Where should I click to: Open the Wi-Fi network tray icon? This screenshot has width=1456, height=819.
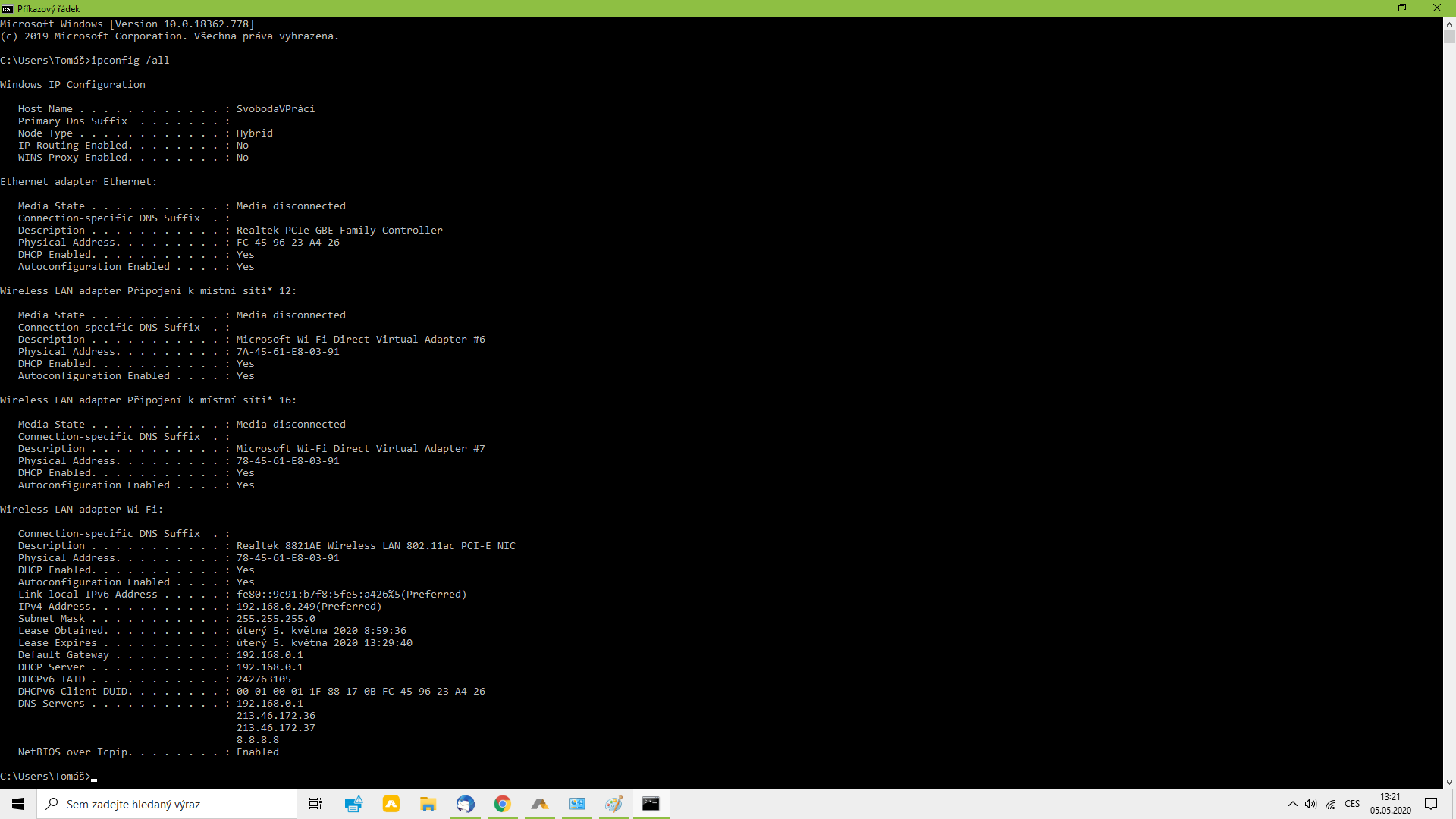pyautogui.click(x=1330, y=804)
